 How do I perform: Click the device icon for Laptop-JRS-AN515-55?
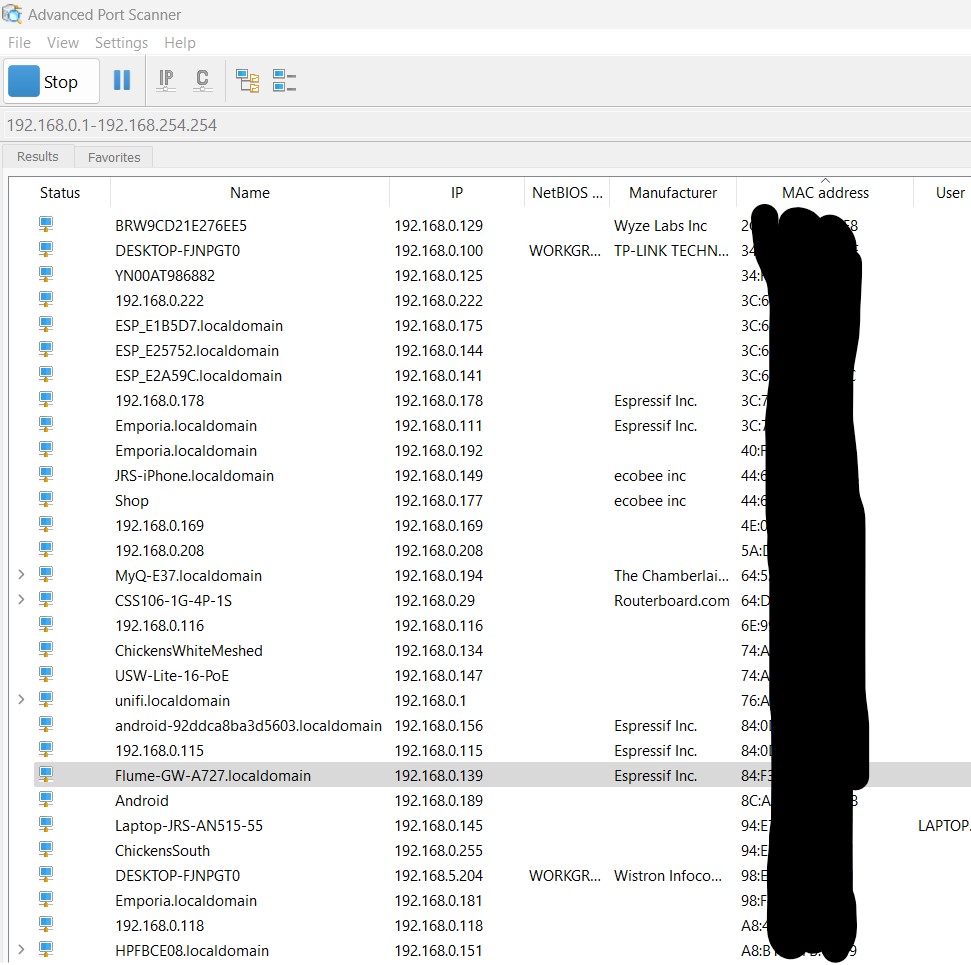point(46,824)
